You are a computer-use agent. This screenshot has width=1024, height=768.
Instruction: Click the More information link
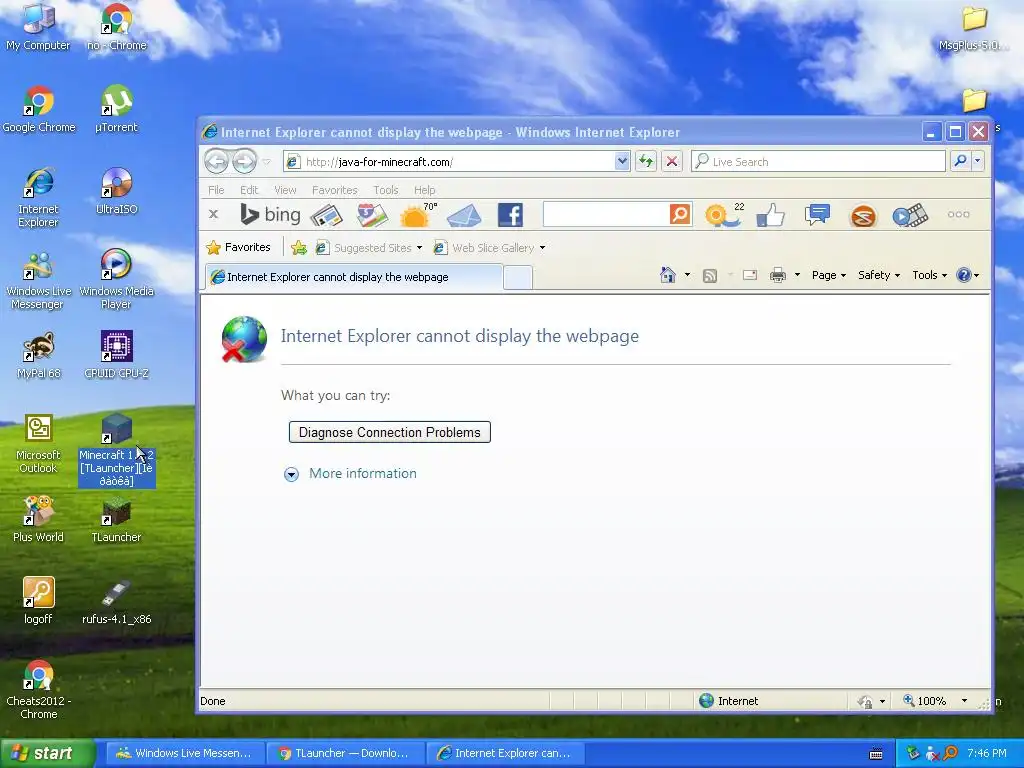[362, 473]
